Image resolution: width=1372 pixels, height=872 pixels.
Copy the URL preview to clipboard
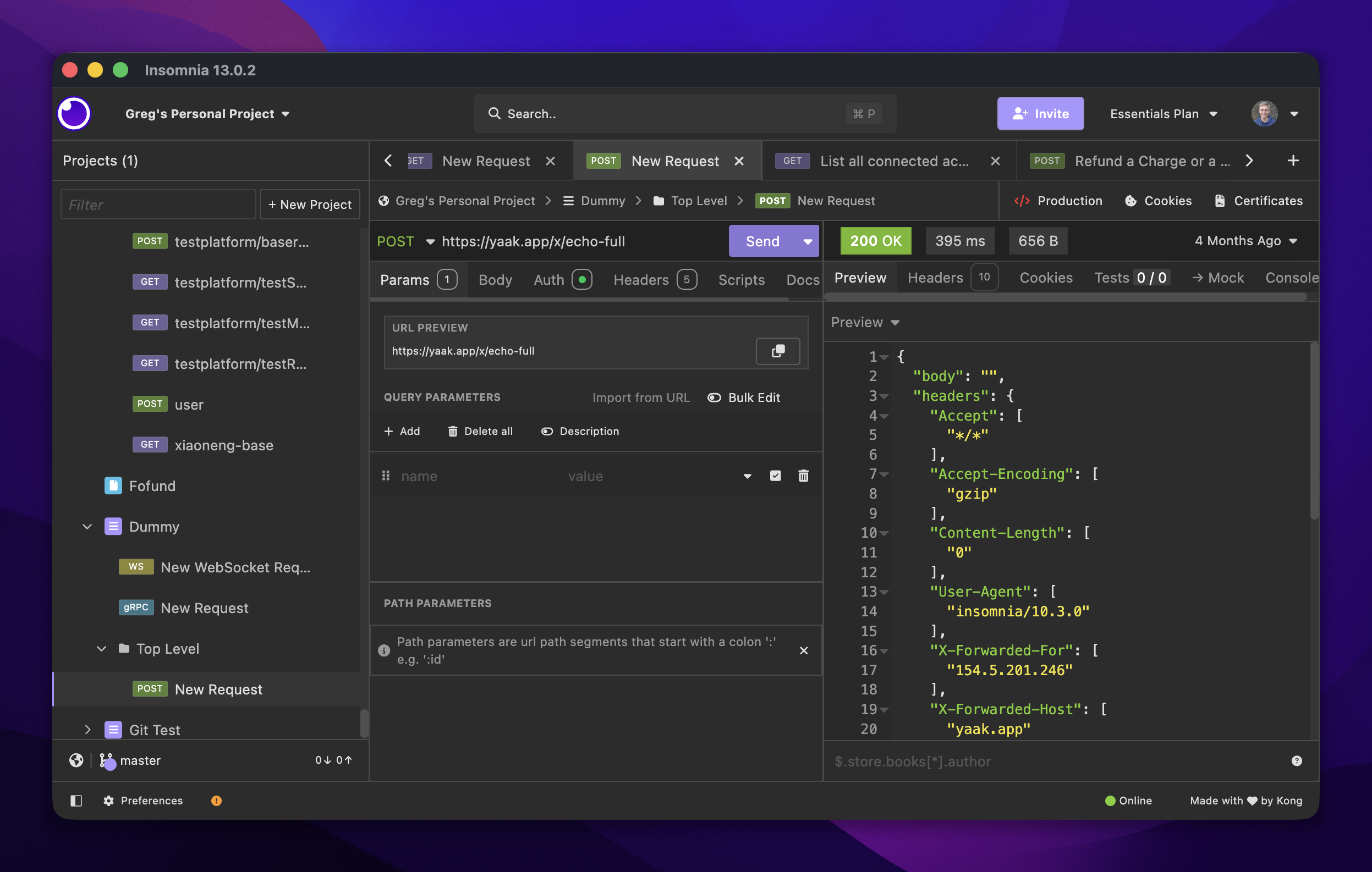778,351
